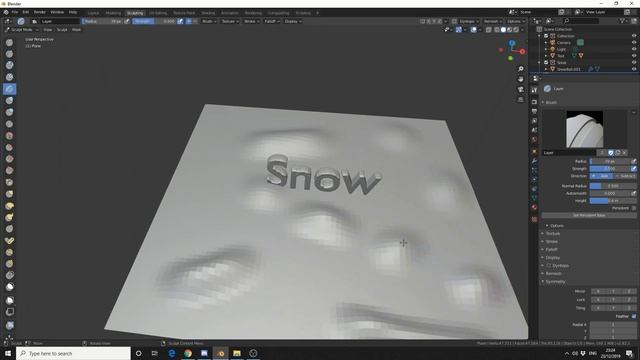Open the Mask menu in viewport header
Viewport: 640px width, 360px height.
pos(76,30)
